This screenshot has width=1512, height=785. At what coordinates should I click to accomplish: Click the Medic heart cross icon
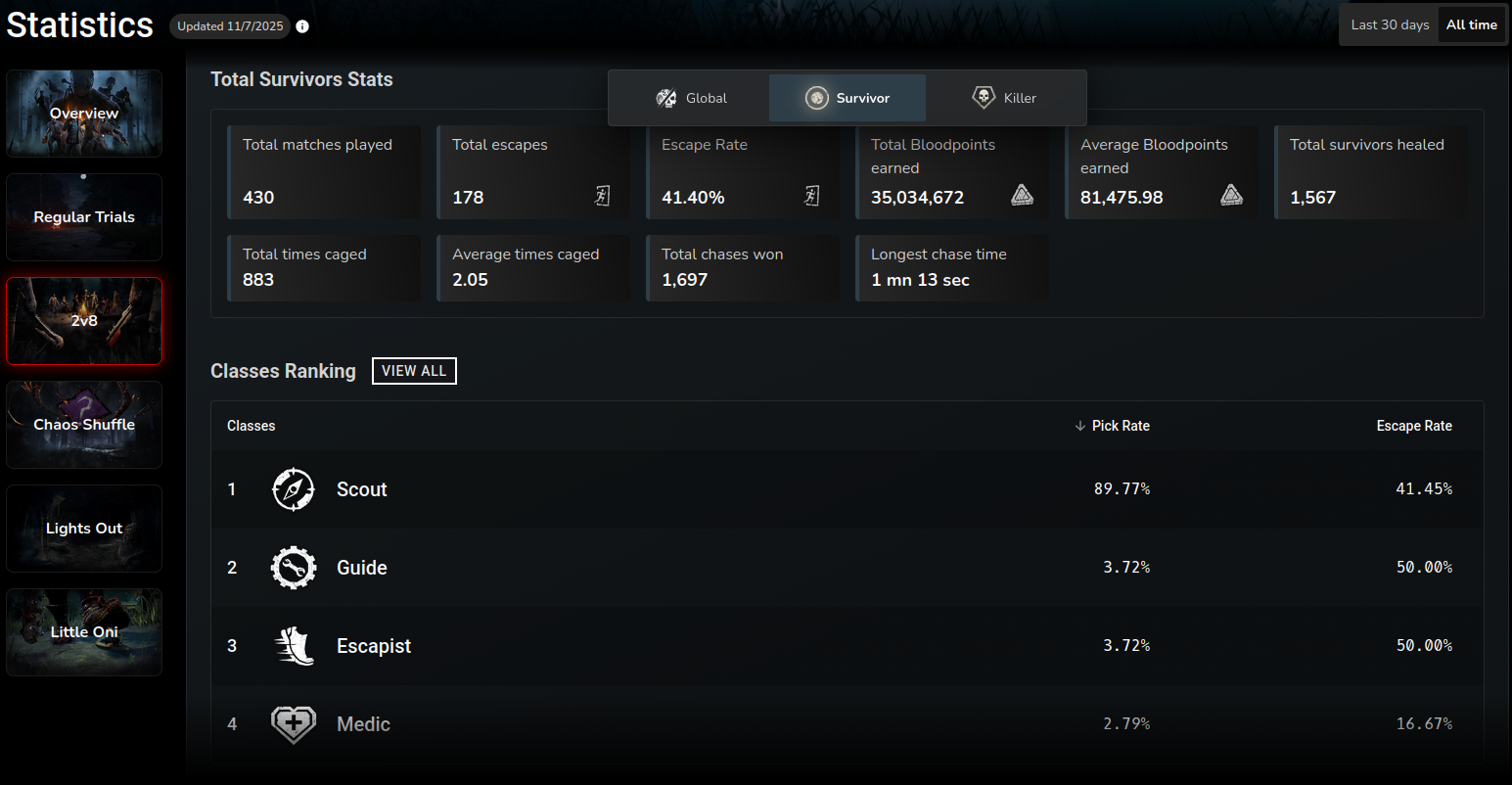click(293, 724)
